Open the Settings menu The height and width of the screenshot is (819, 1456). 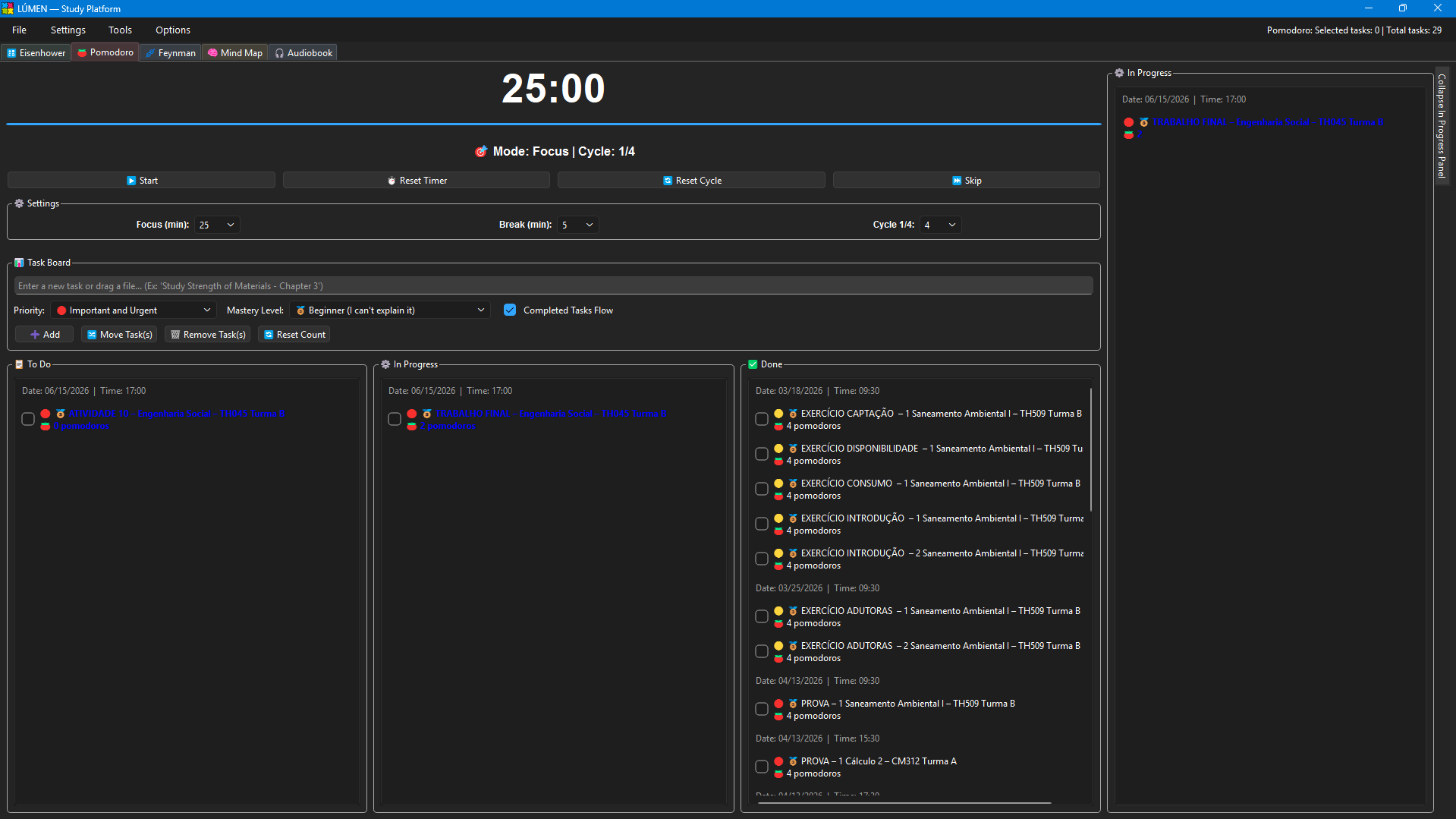click(x=68, y=30)
